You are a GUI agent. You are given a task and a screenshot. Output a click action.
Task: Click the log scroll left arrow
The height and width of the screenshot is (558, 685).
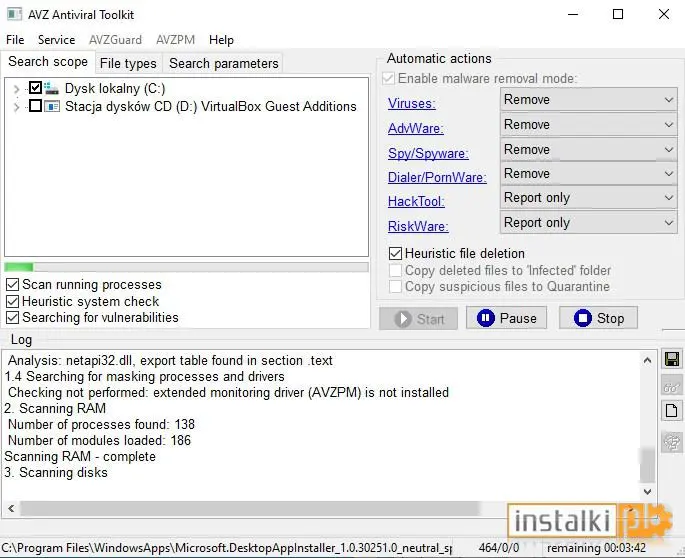coord(11,509)
